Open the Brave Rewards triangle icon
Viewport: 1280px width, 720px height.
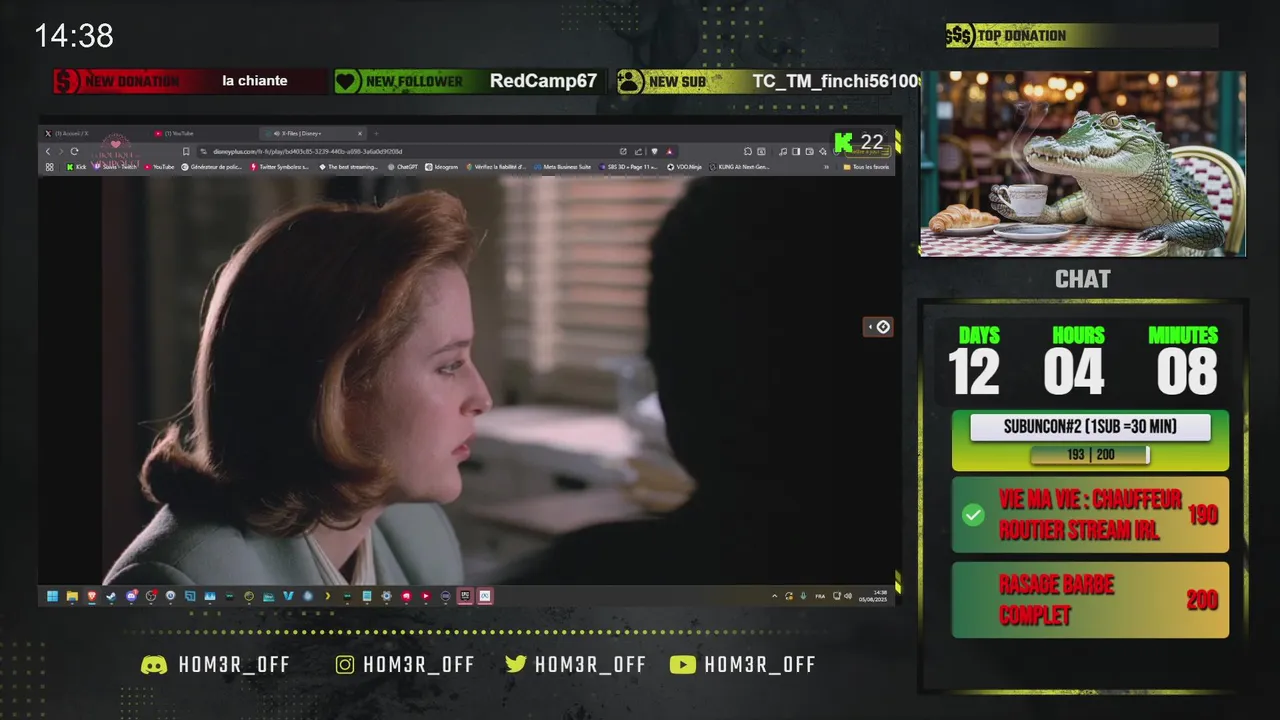click(670, 151)
